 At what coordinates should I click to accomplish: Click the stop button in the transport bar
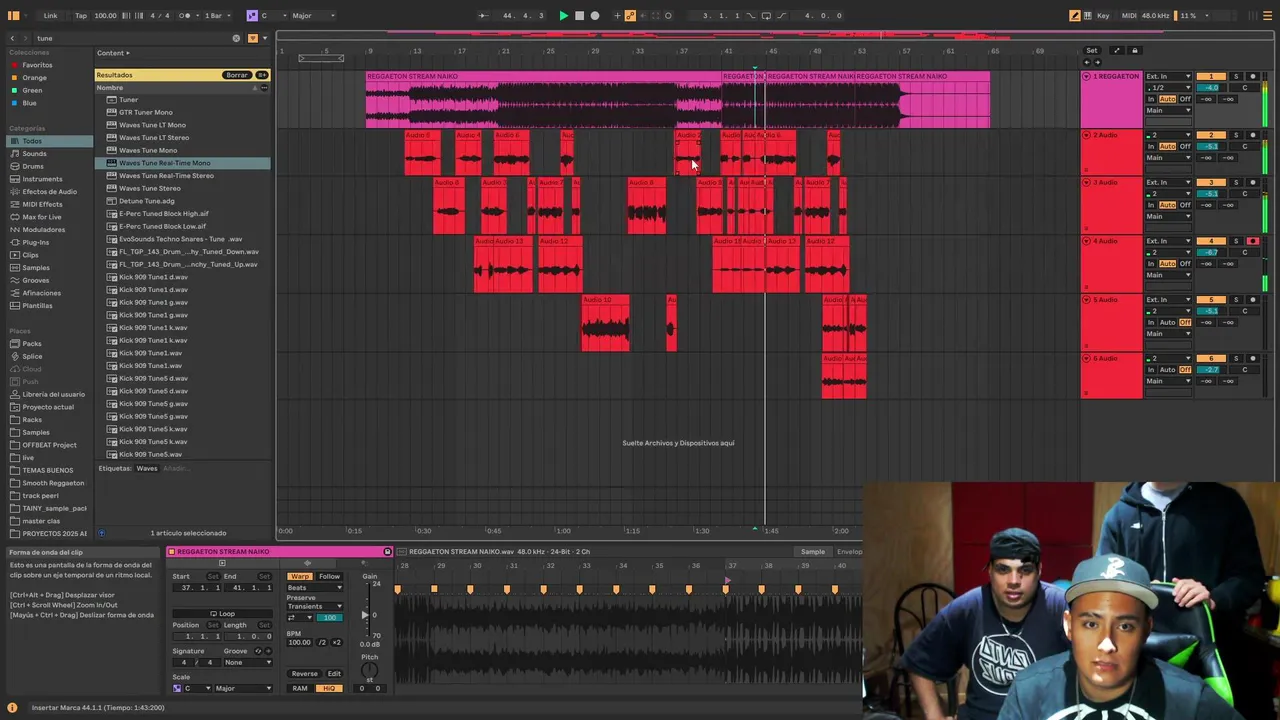pyautogui.click(x=579, y=15)
